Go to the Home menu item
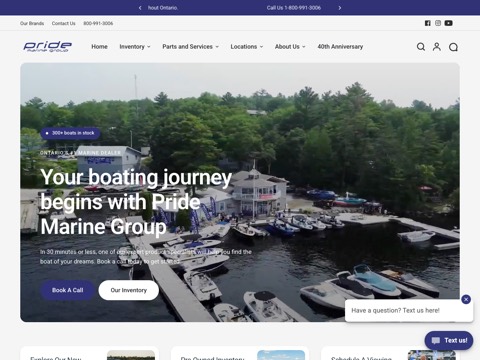This screenshot has width=480, height=360. pyautogui.click(x=99, y=47)
